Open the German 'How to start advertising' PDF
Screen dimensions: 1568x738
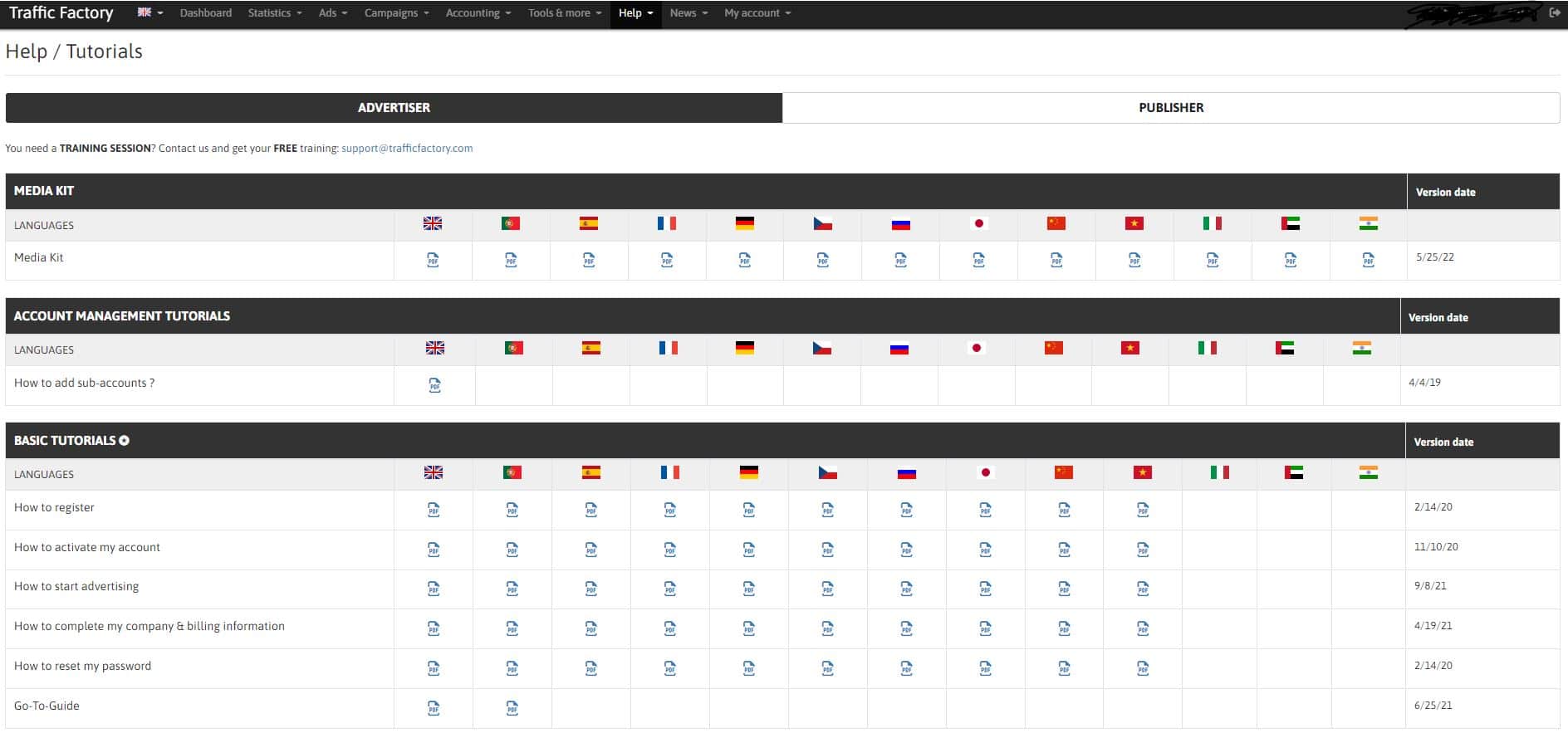pos(748,589)
